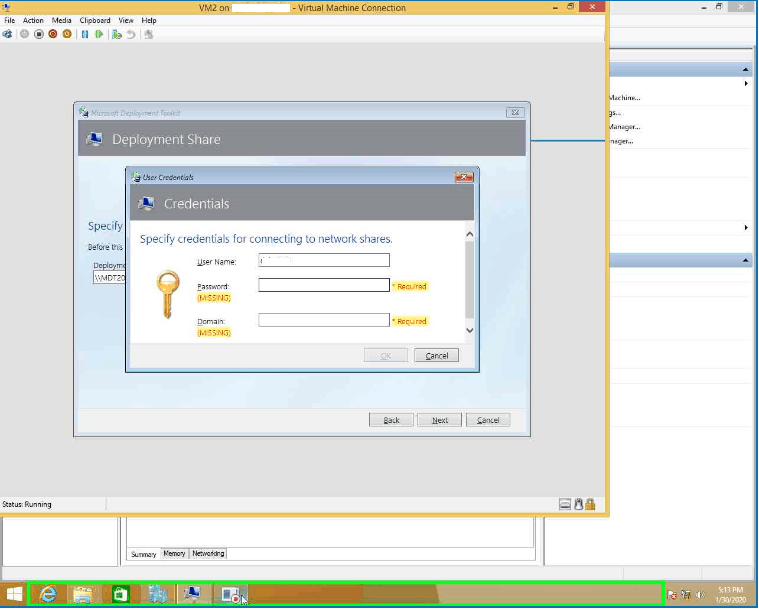
Task: Click the green Reset toolbar icon
Action: pos(99,34)
